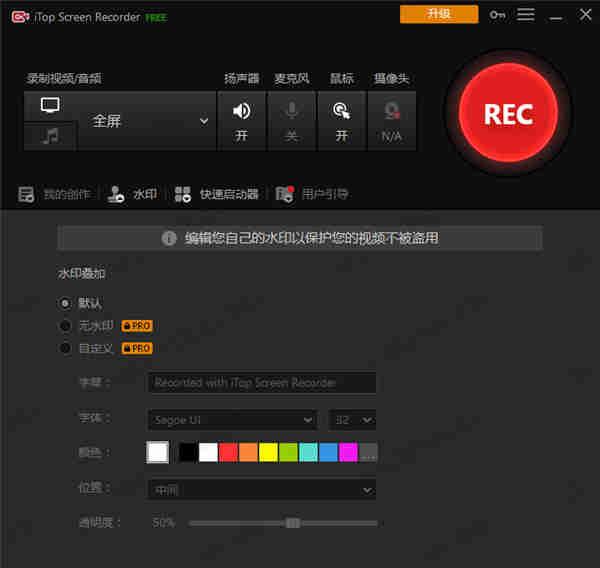This screenshot has width=600, height=568.
Task: Select the 默认 watermark radio button
Action: tap(66, 302)
